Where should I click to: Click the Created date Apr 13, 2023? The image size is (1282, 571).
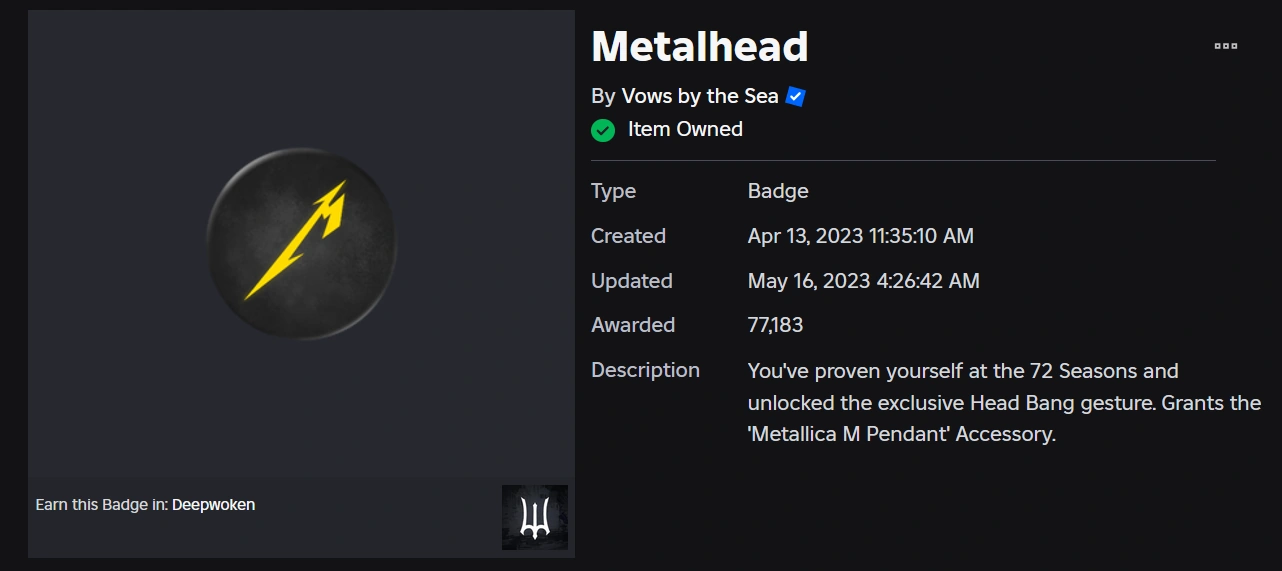pyautogui.click(x=860, y=236)
